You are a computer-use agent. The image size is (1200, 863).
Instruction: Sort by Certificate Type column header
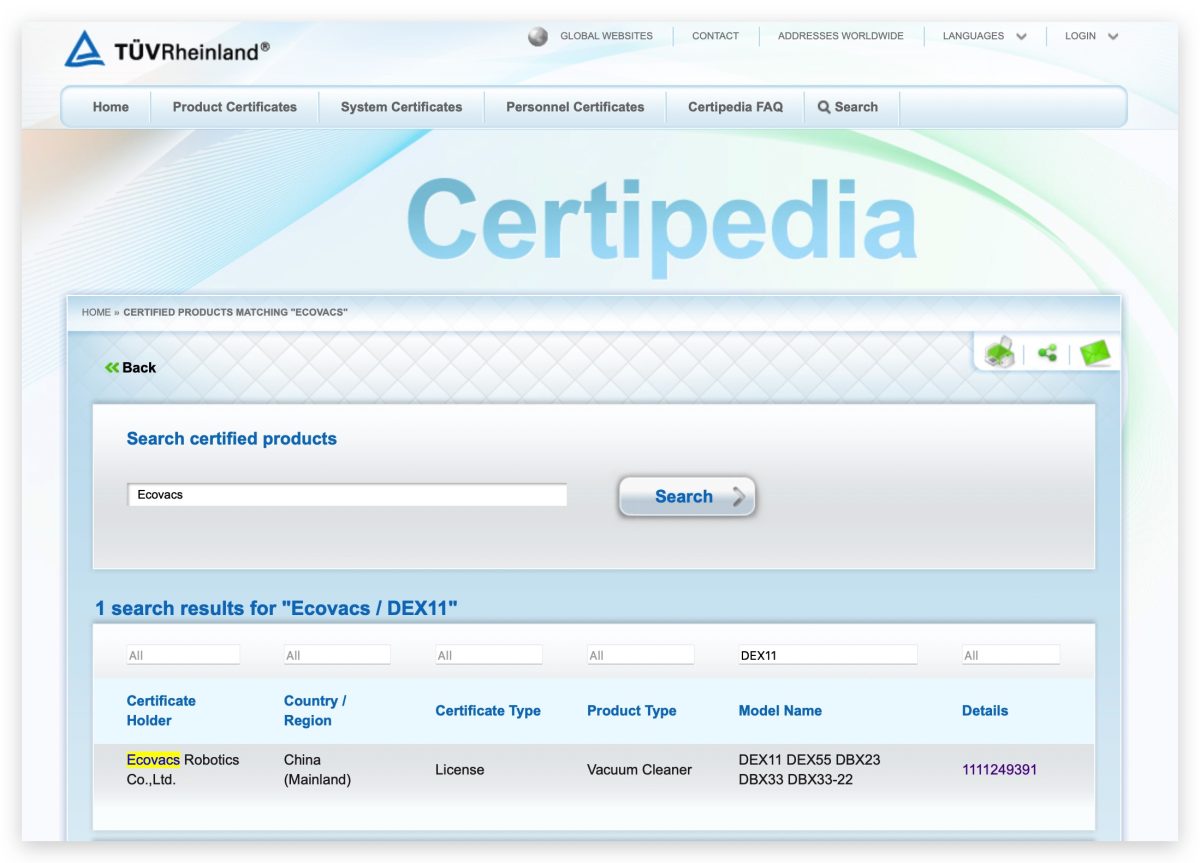tap(488, 711)
